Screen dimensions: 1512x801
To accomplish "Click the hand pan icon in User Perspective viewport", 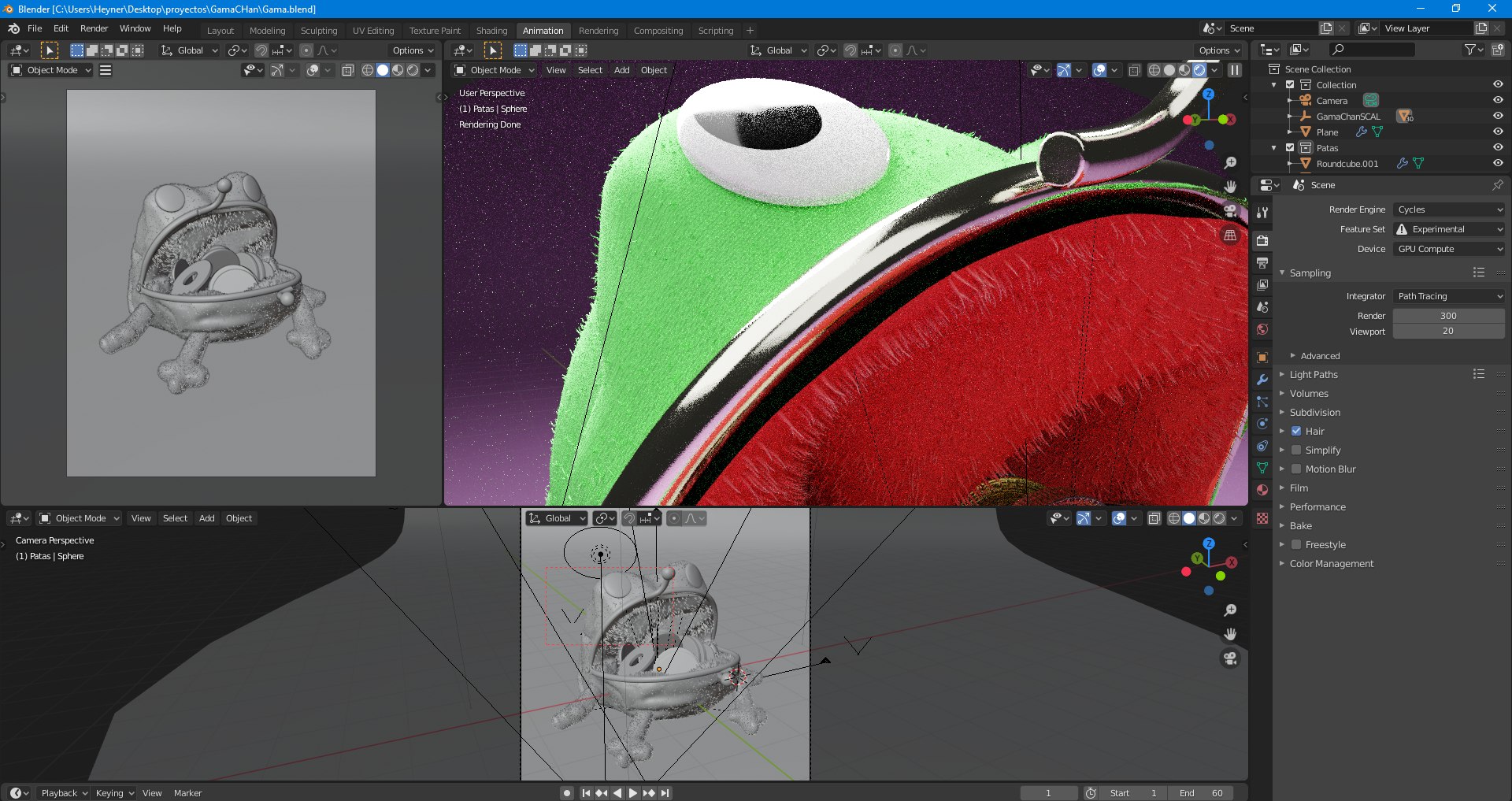I will 1230,187.
